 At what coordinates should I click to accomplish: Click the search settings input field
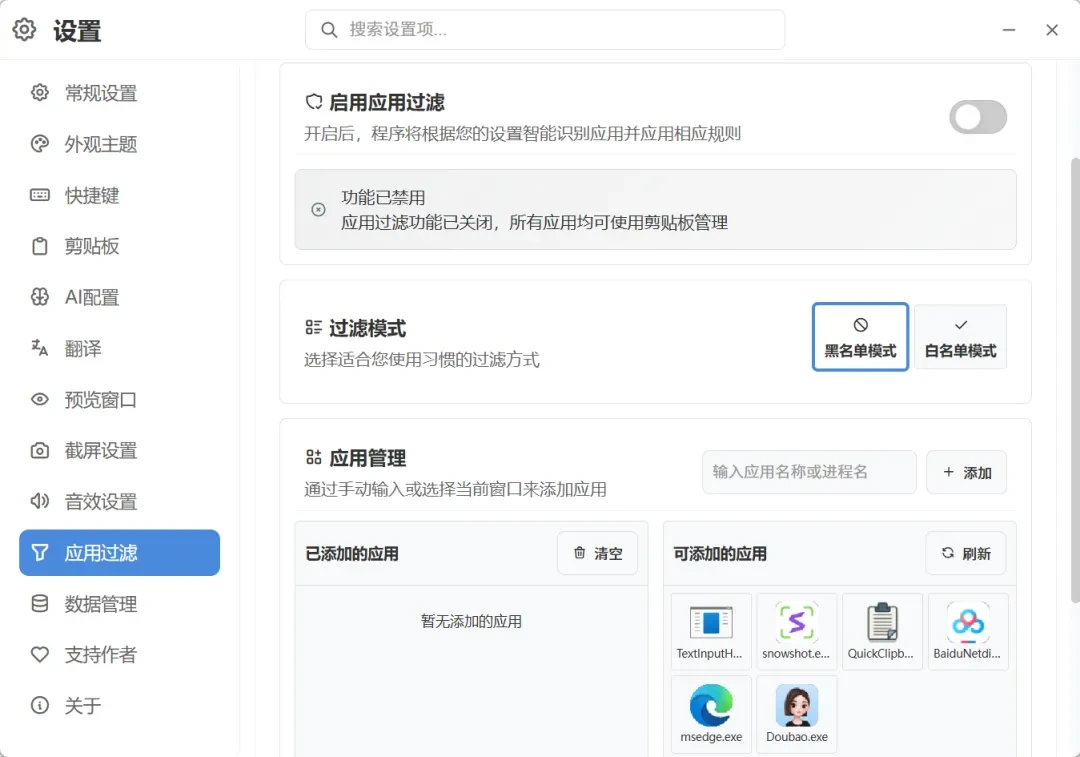click(545, 30)
